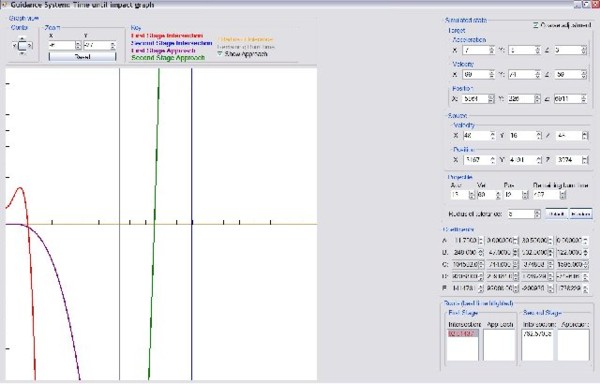Step the Target Position X spinner
Viewport: 600px width, 384px height.
(491, 99)
